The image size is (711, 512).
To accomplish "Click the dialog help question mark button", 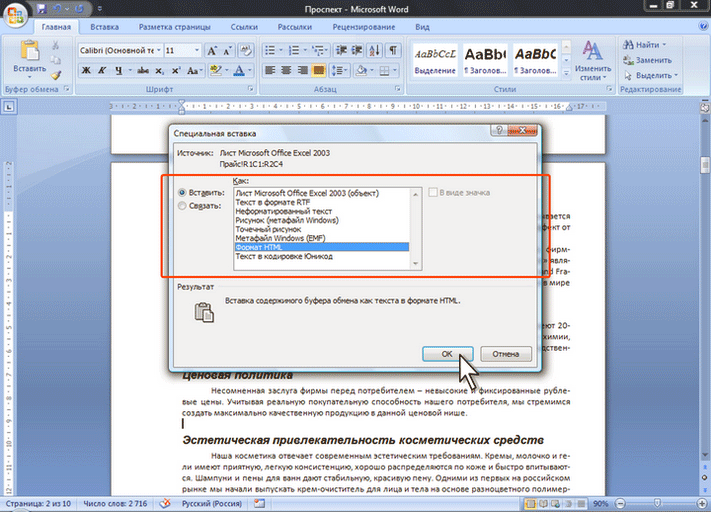I will click(499, 131).
